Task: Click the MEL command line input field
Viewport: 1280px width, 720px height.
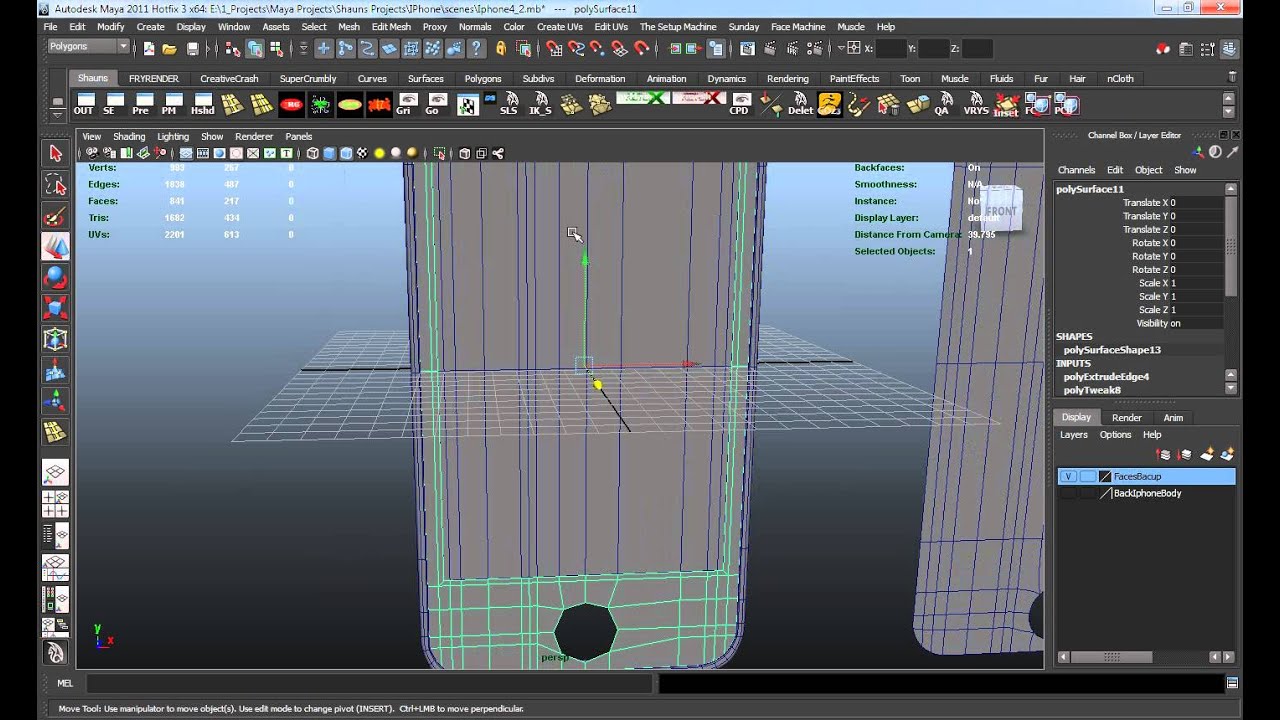Action: (x=368, y=683)
